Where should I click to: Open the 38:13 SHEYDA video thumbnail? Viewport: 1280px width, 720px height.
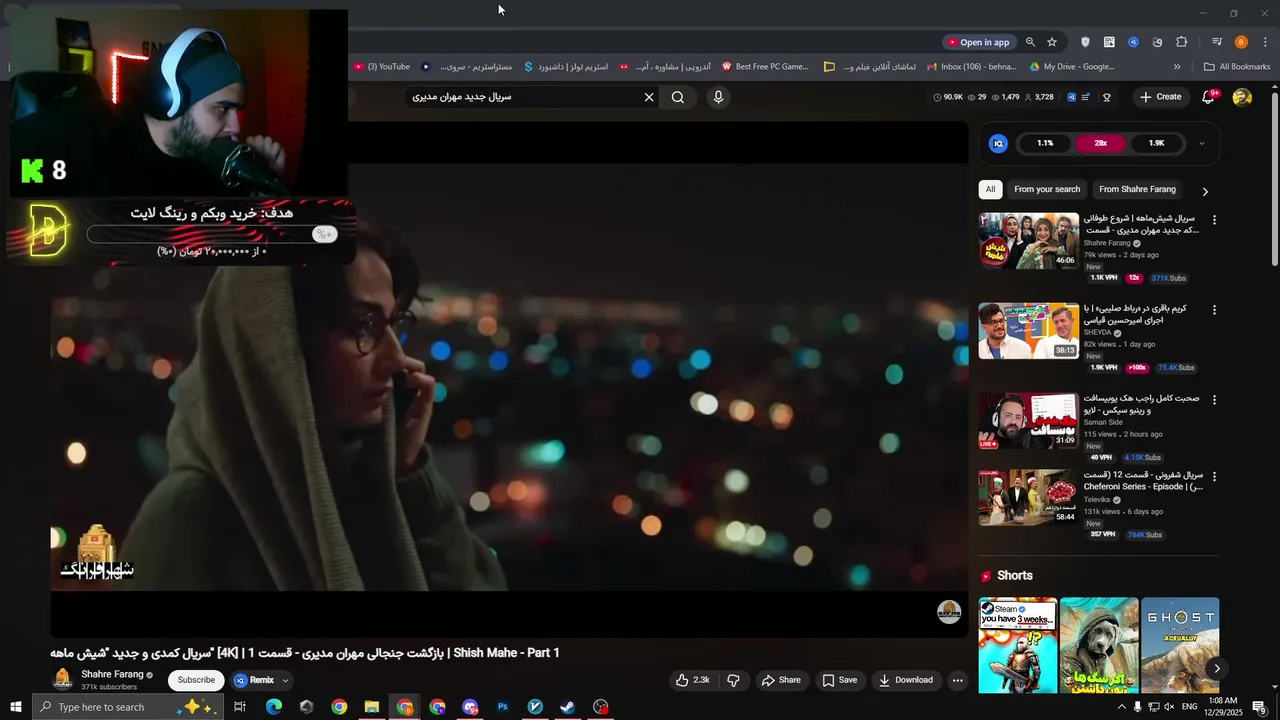1029,331
